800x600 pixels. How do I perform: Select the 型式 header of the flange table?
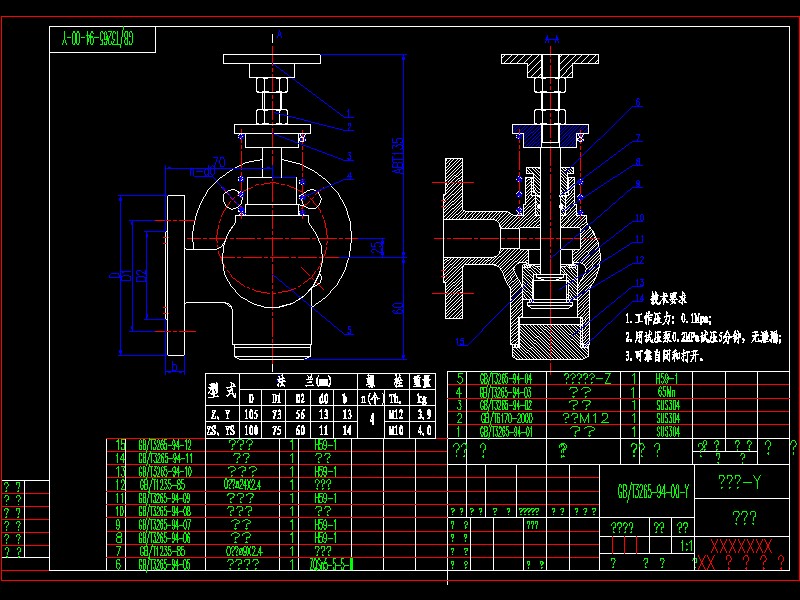(222, 386)
